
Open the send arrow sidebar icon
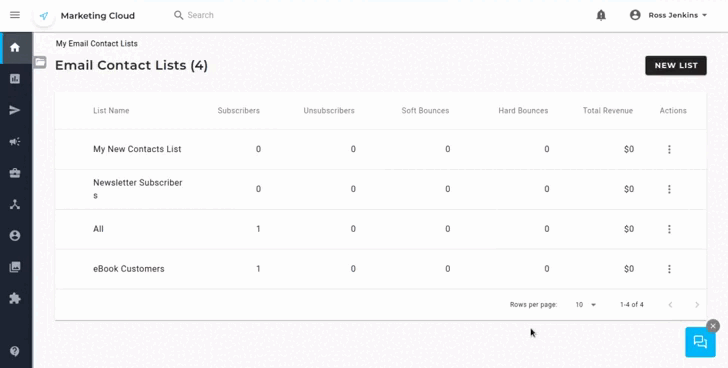point(15,110)
